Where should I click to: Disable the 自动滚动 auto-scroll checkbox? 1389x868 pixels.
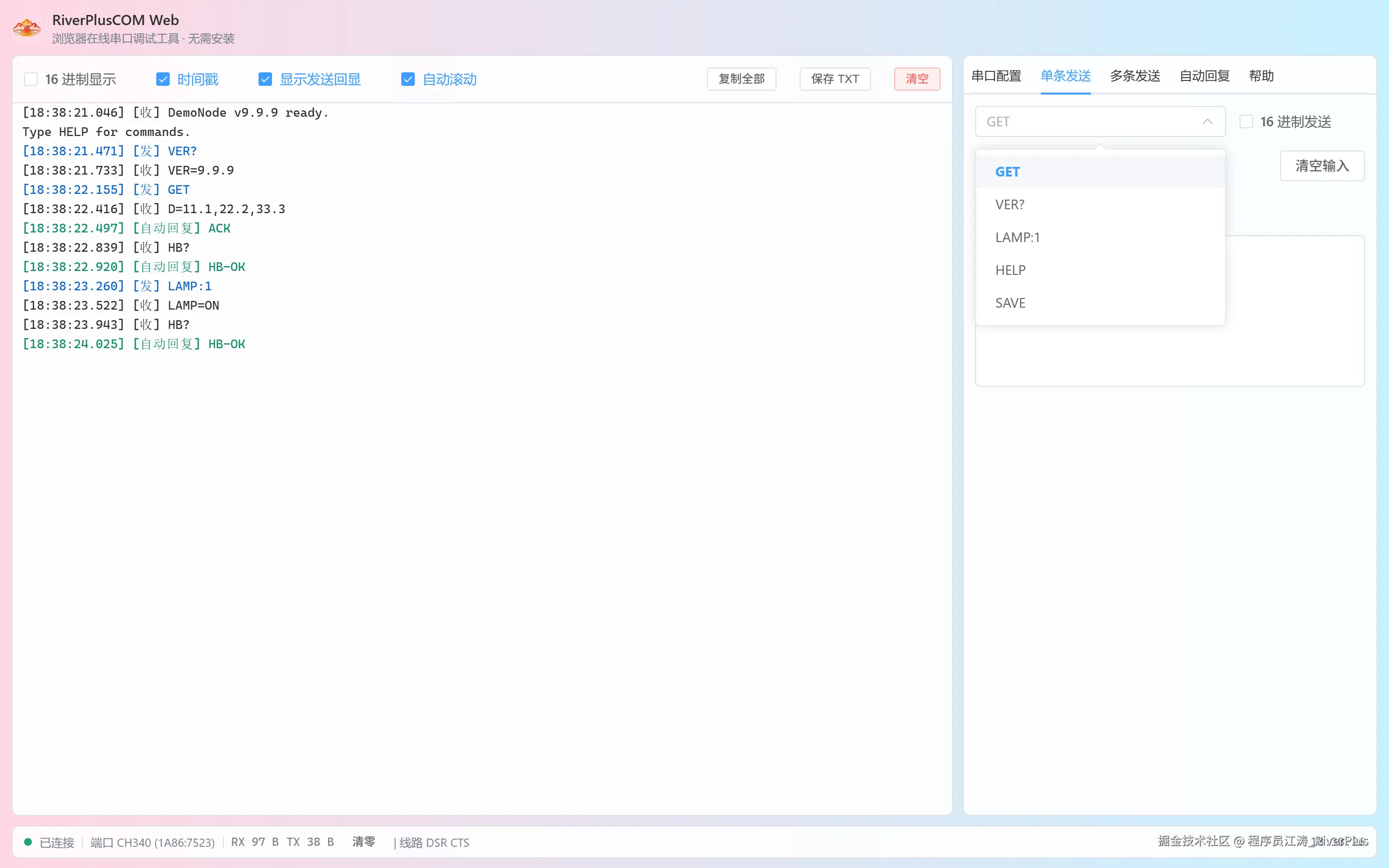(408, 79)
